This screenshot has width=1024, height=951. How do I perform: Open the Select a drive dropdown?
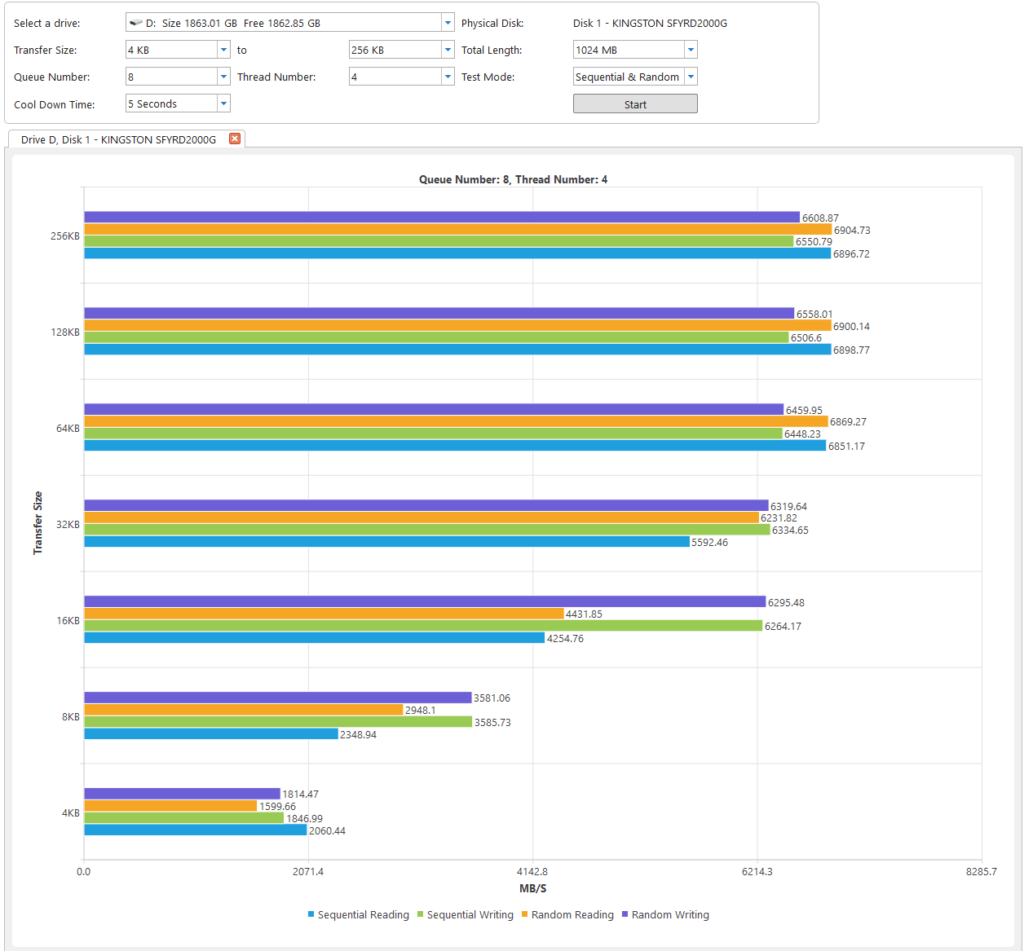coord(447,21)
